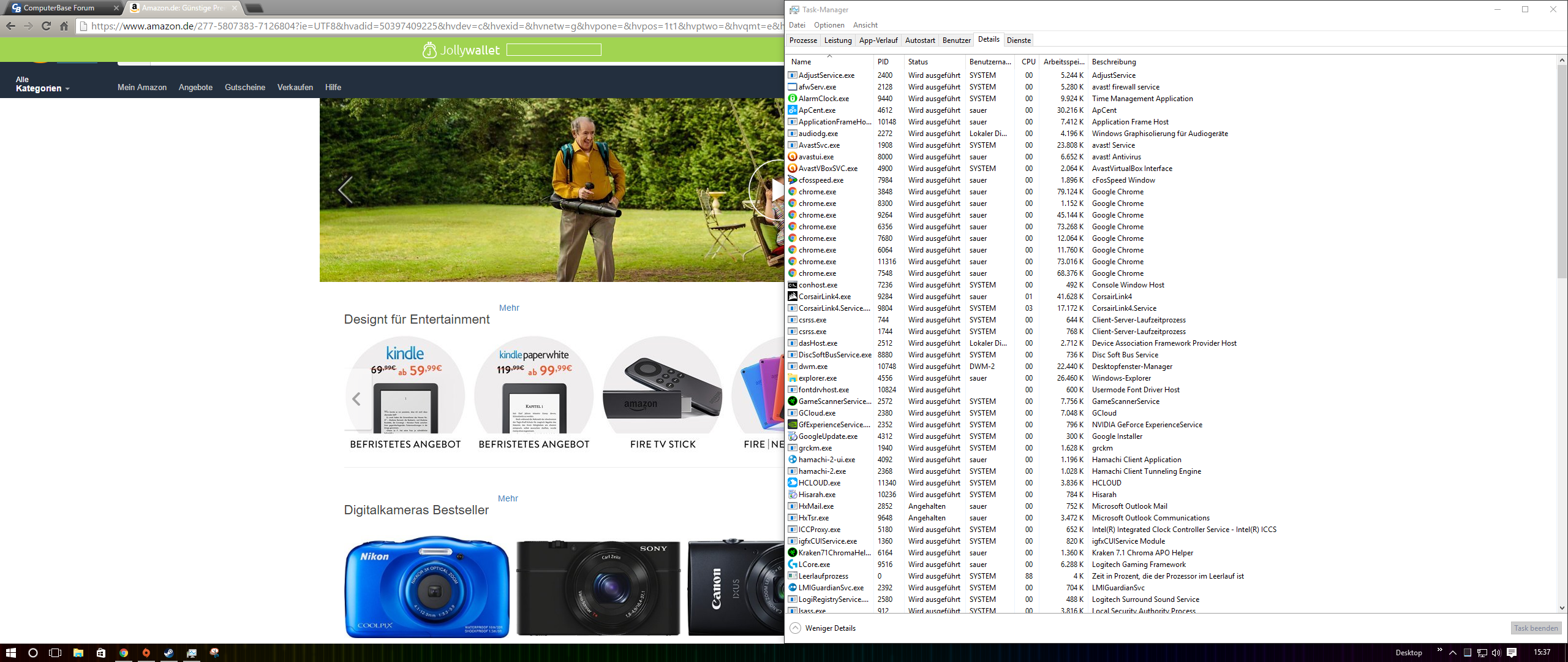Viewport: 1568px width, 662px height.
Task: Open File Explorer from the taskbar
Action: pyautogui.click(x=78, y=653)
